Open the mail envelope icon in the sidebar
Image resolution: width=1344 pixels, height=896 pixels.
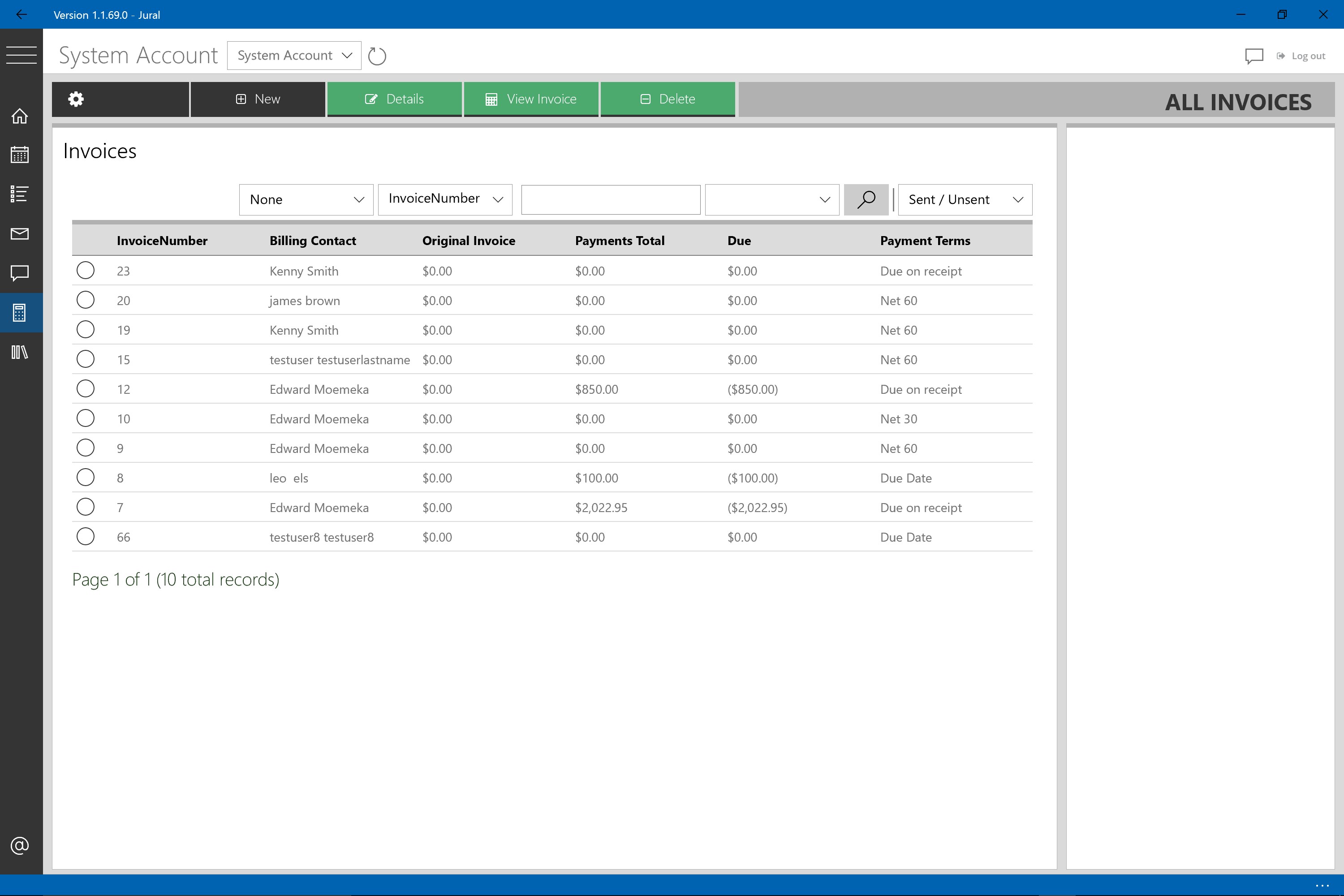20,234
